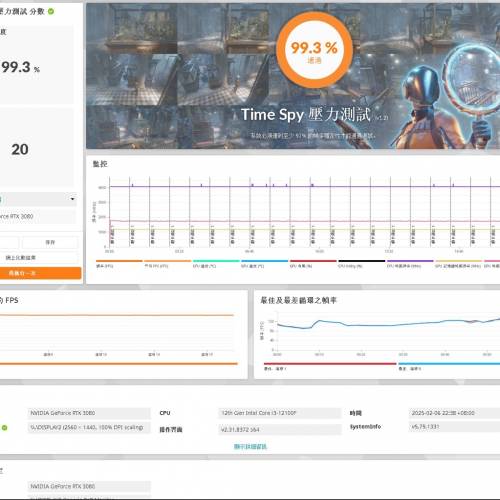This screenshot has height=500, width=500.
Task: Click the orange run again button
Action: (40, 273)
